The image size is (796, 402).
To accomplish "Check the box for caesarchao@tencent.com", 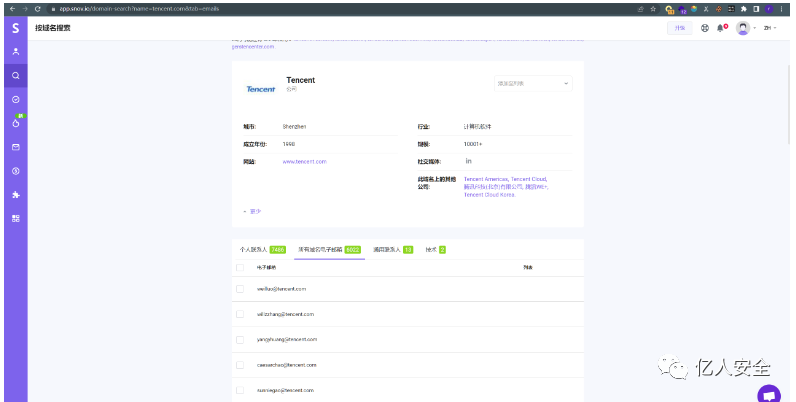I will click(240, 365).
